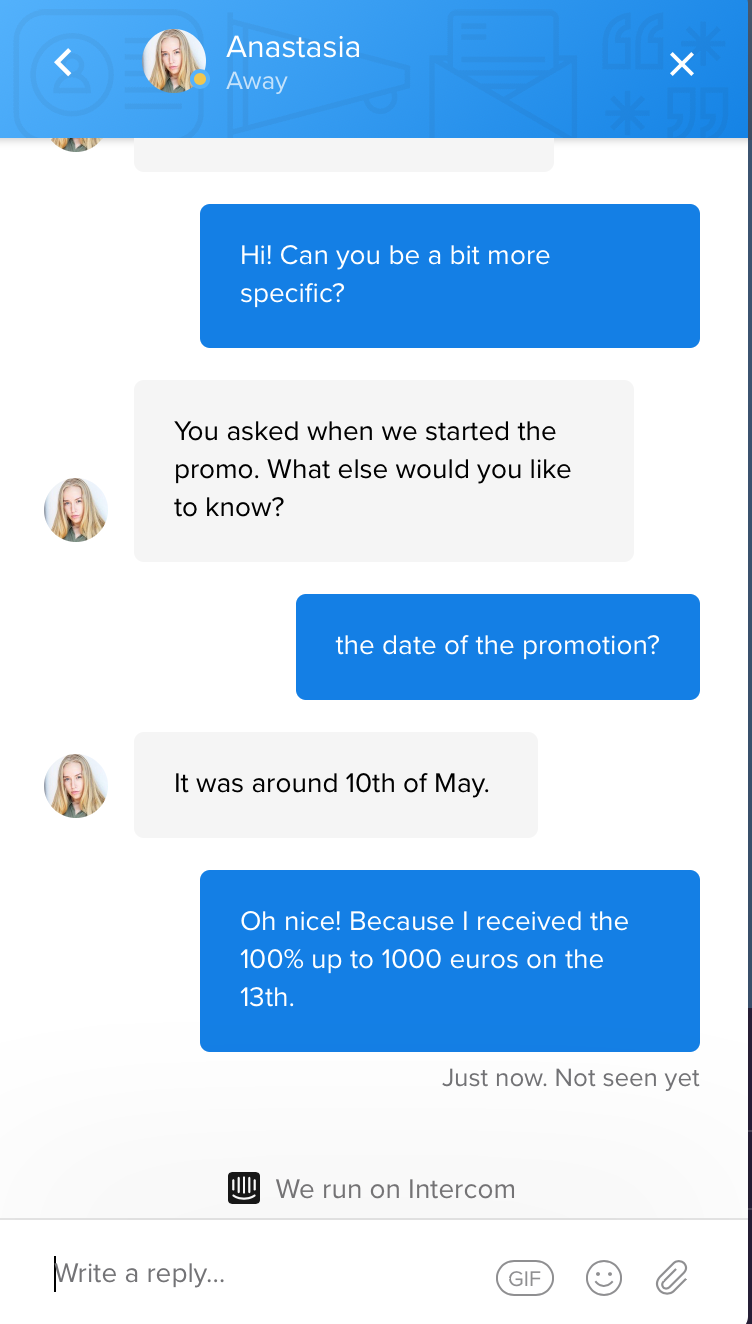Select the "Can you be a bit more specific?" message
The image size is (752, 1324).
[x=449, y=275]
